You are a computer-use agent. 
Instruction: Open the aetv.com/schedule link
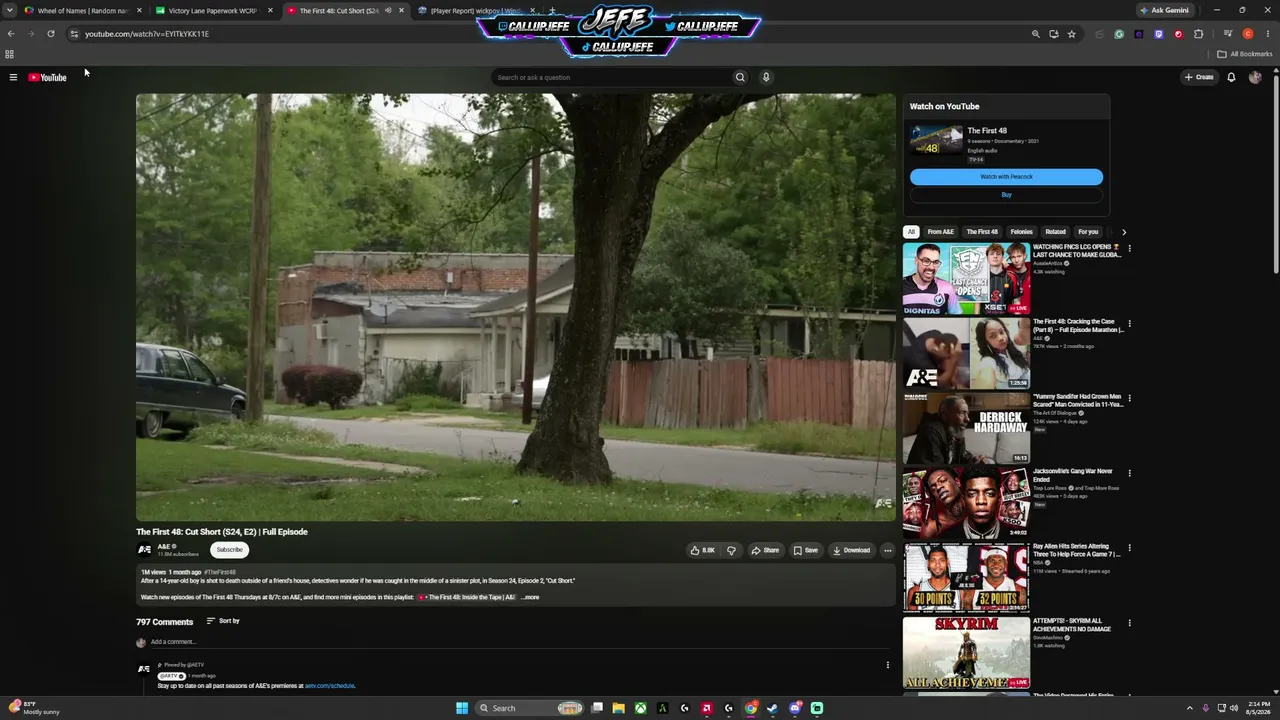click(330, 686)
